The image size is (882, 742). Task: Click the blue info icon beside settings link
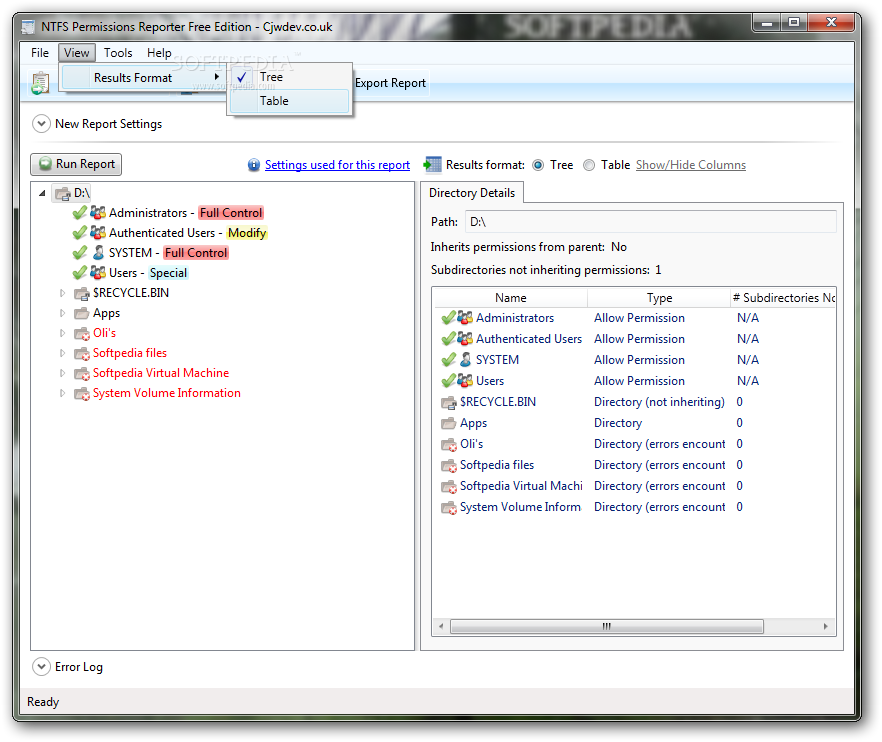click(254, 165)
